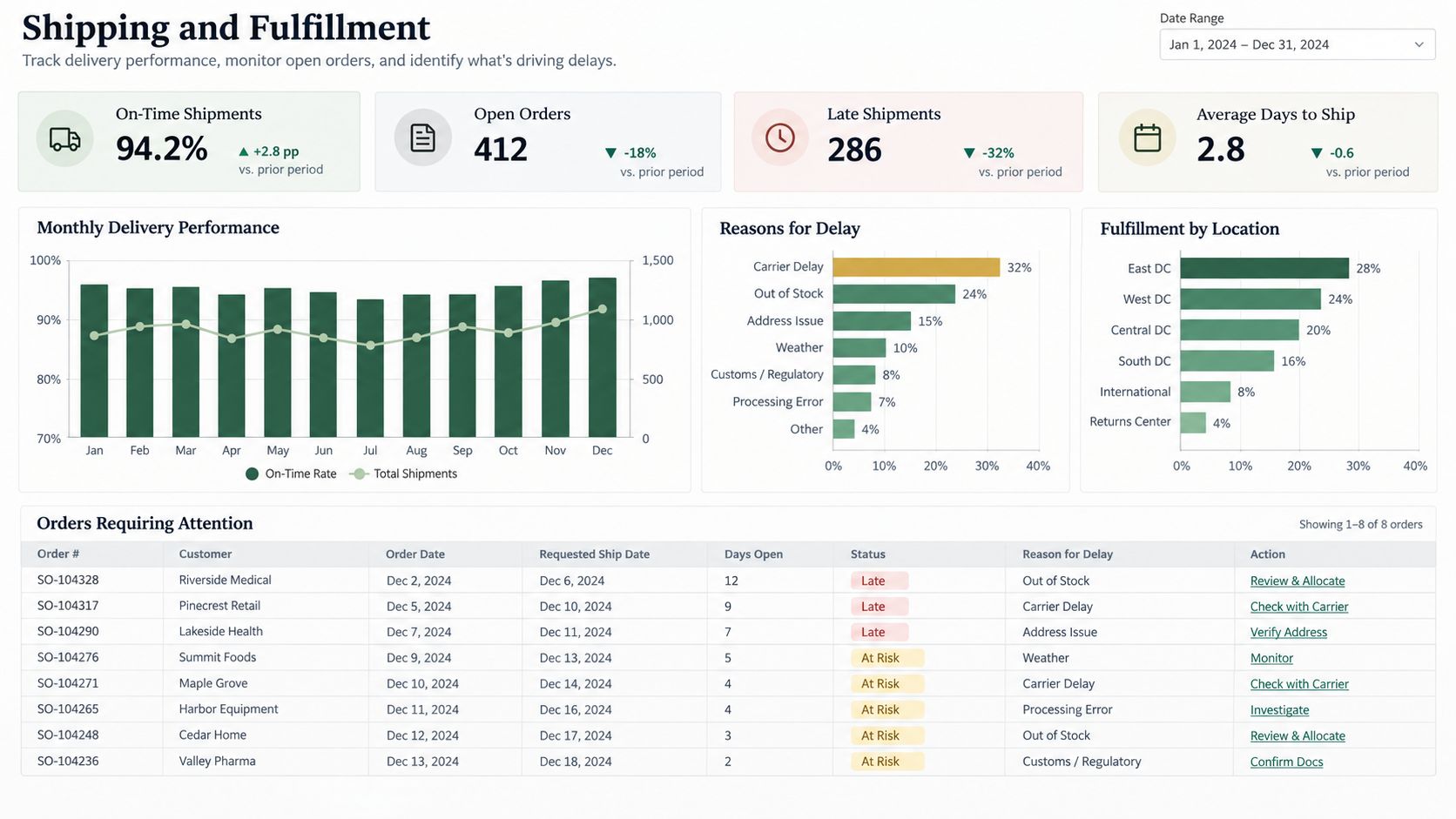Click the Date Range chevron arrow
1456x819 pixels.
point(1419,44)
